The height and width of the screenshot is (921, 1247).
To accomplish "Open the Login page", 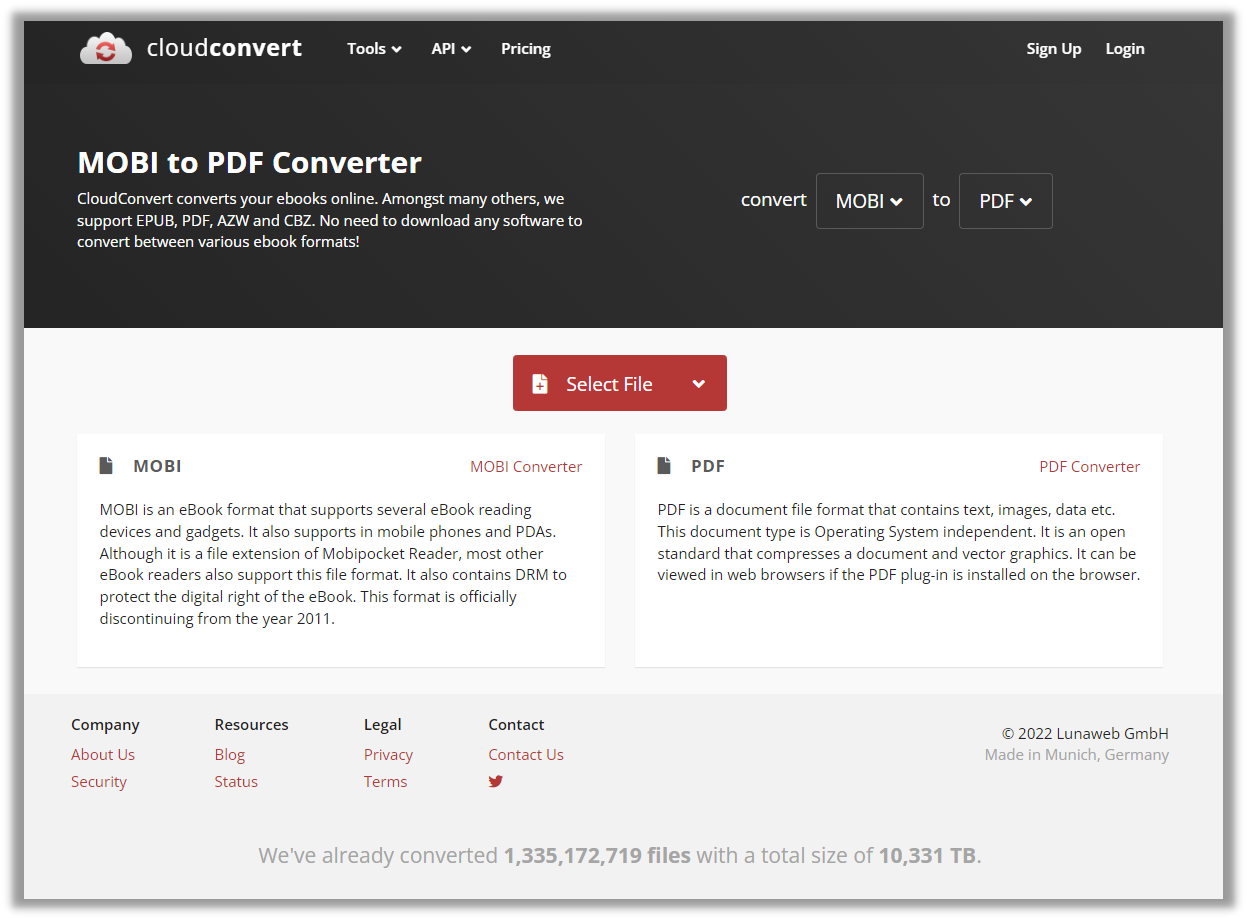I will click(1125, 49).
